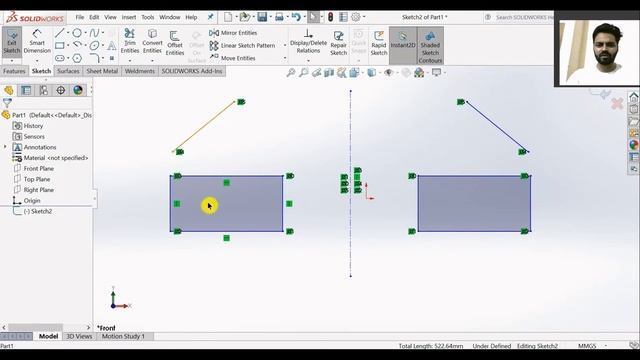The height and width of the screenshot is (360, 640).
Task: Select the Ellipse sketch tool
Action: (94, 45)
